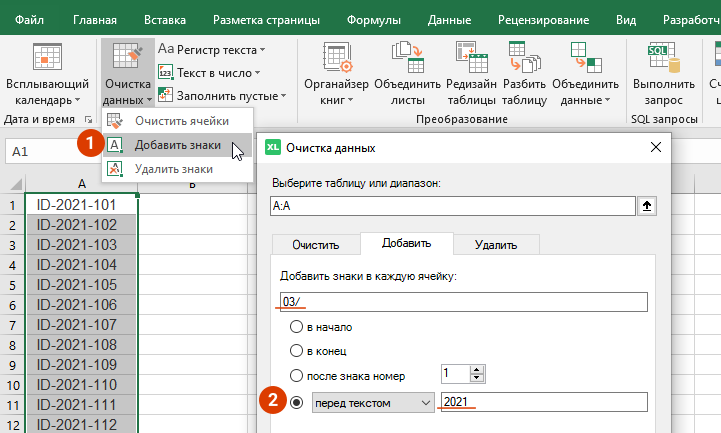
Task: Select the 'в конец' radio option
Action: coord(296,351)
